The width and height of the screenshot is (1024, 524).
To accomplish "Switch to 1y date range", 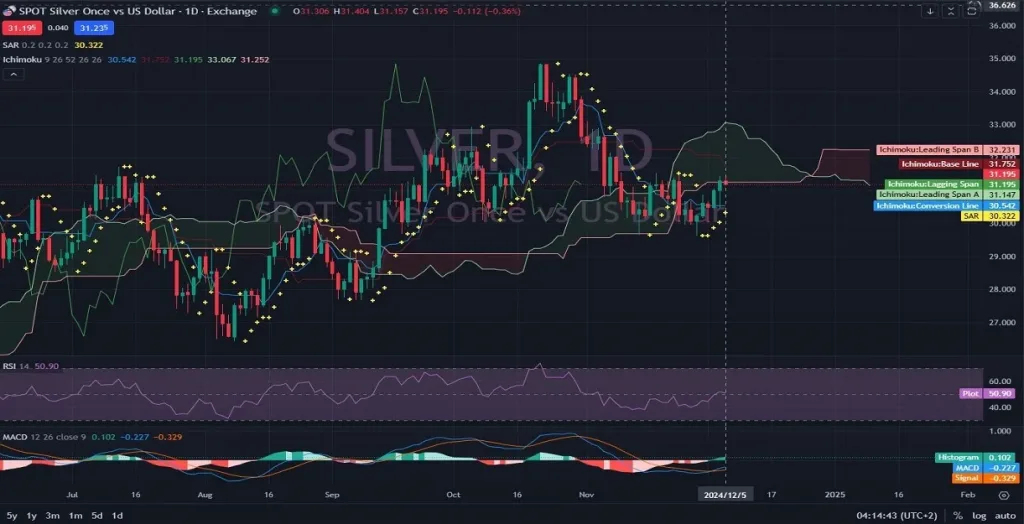I will point(31,516).
